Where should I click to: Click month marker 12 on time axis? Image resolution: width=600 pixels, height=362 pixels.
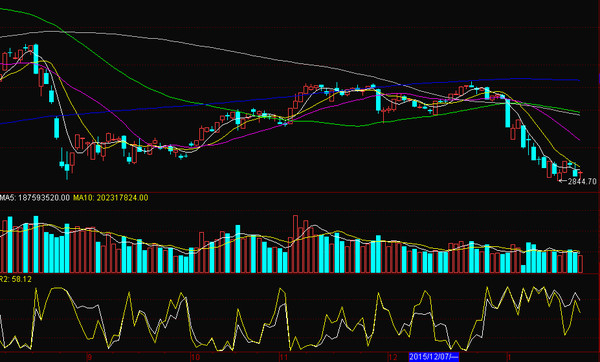coord(393,357)
